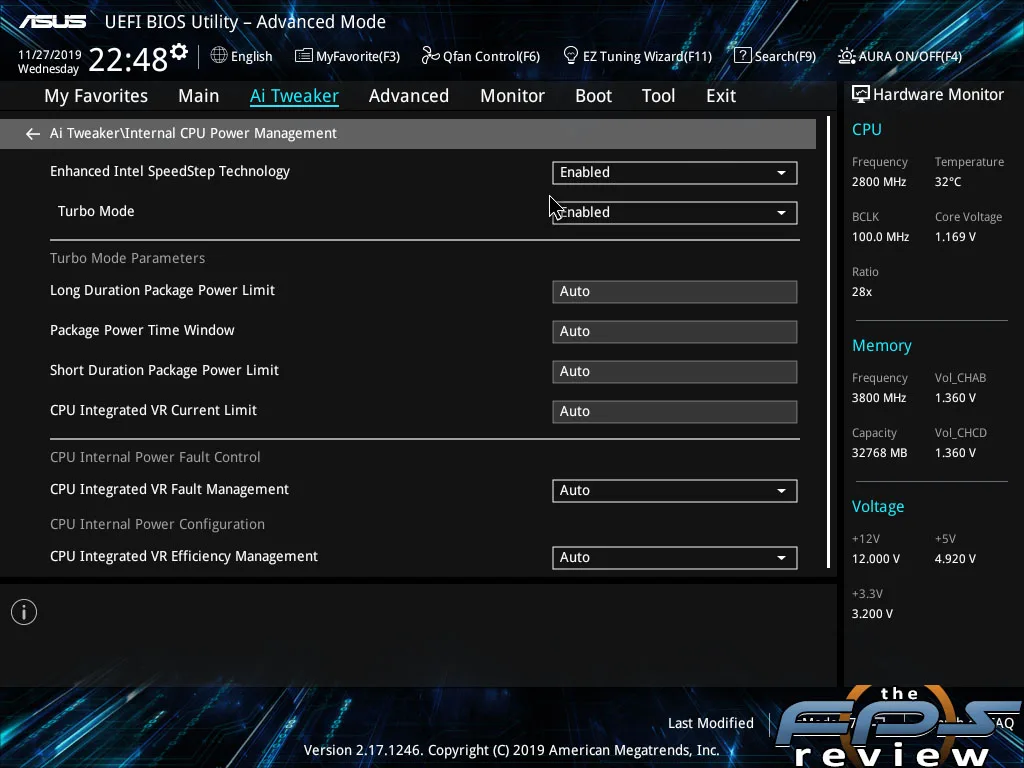Switch to the My Favorites tab
Image resolution: width=1024 pixels, height=768 pixels.
(96, 96)
